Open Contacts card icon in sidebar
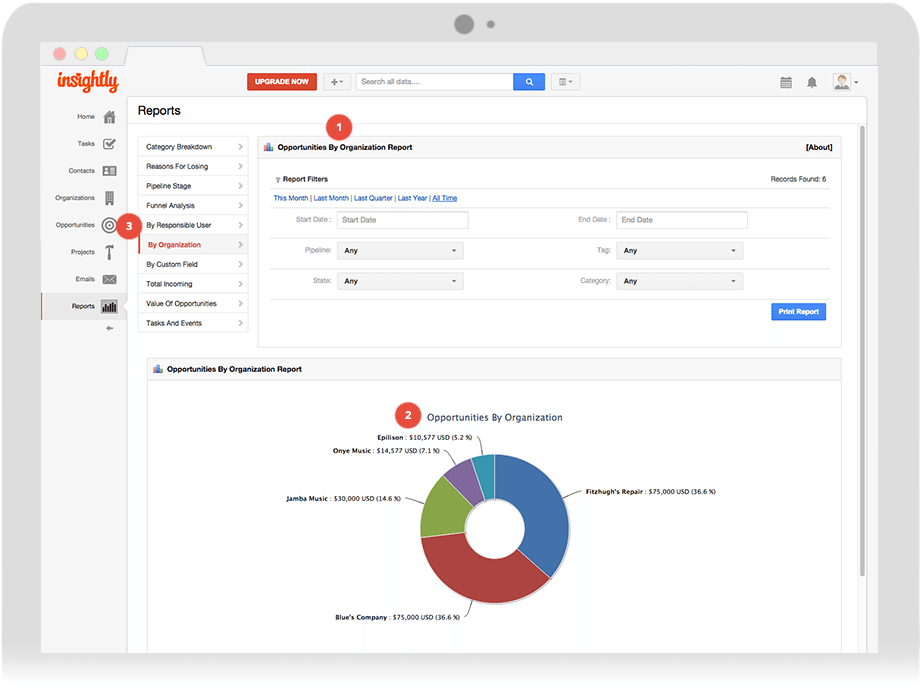Image resolution: width=922 pixels, height=691 pixels. click(x=109, y=171)
